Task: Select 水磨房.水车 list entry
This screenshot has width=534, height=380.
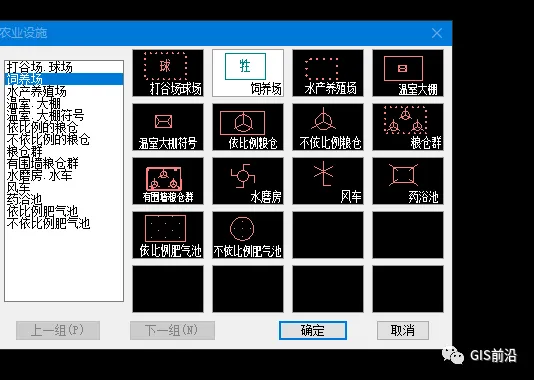Action: tap(64, 175)
